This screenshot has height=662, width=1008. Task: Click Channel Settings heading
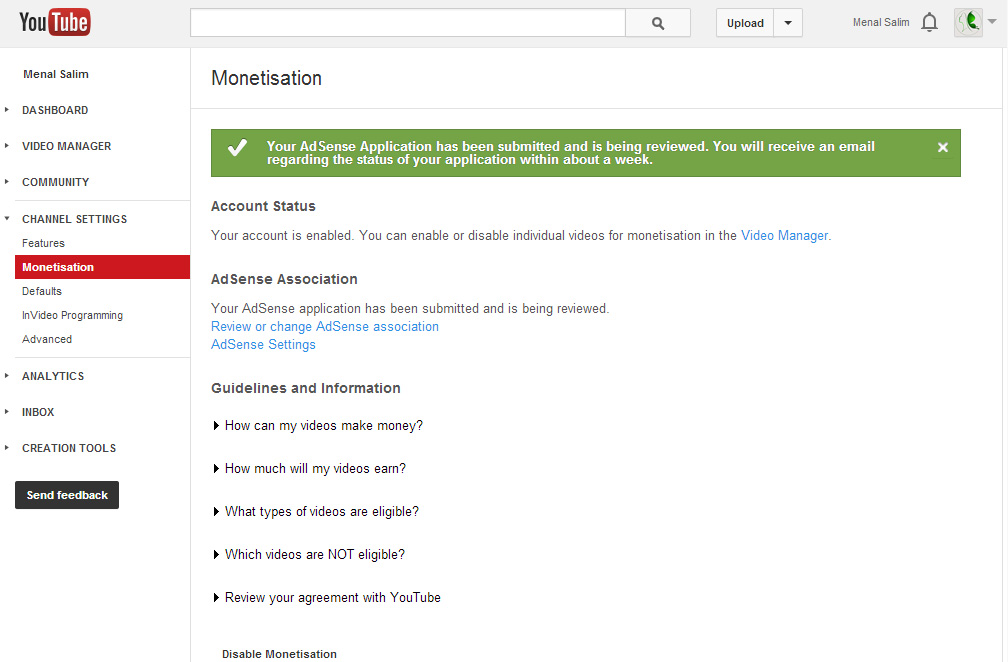click(x=75, y=219)
